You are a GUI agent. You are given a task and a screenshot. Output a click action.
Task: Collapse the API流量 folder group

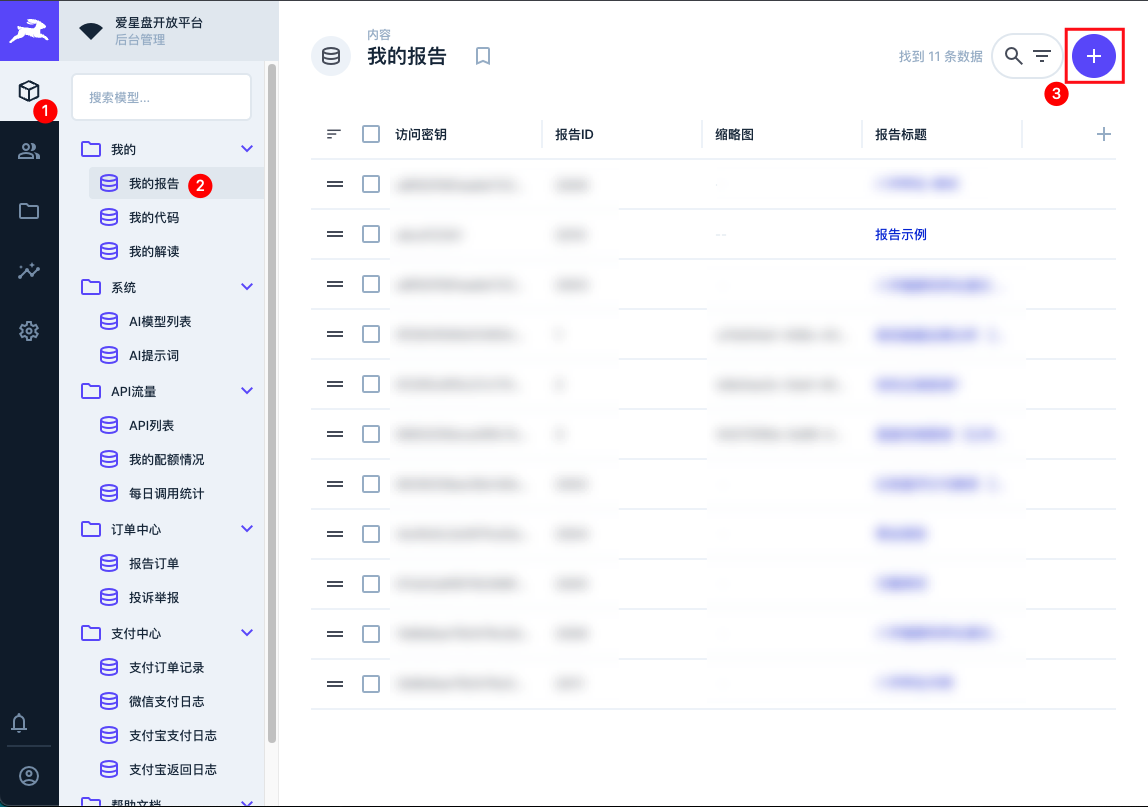247,391
